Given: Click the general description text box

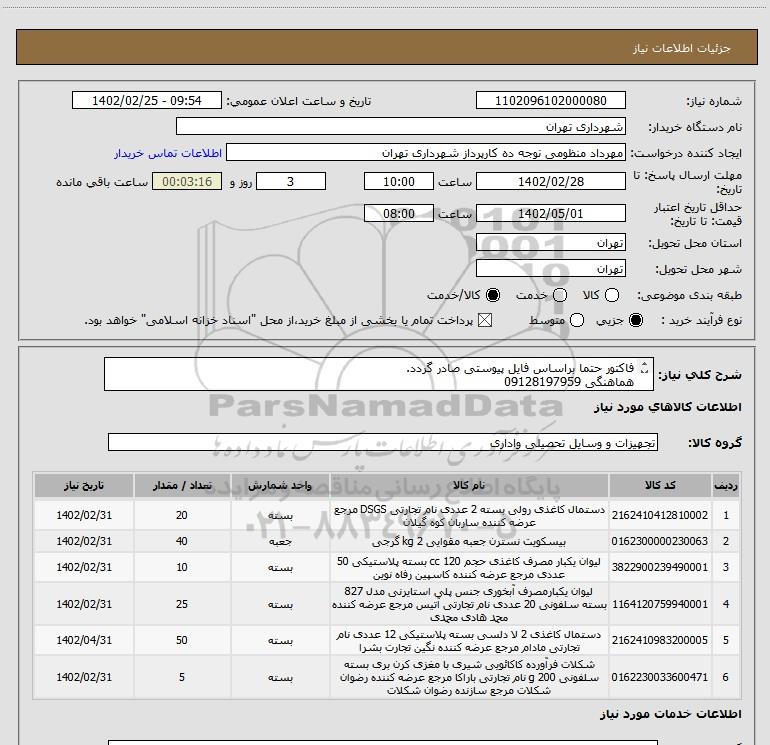Looking at the screenshot, I should click(379, 374).
